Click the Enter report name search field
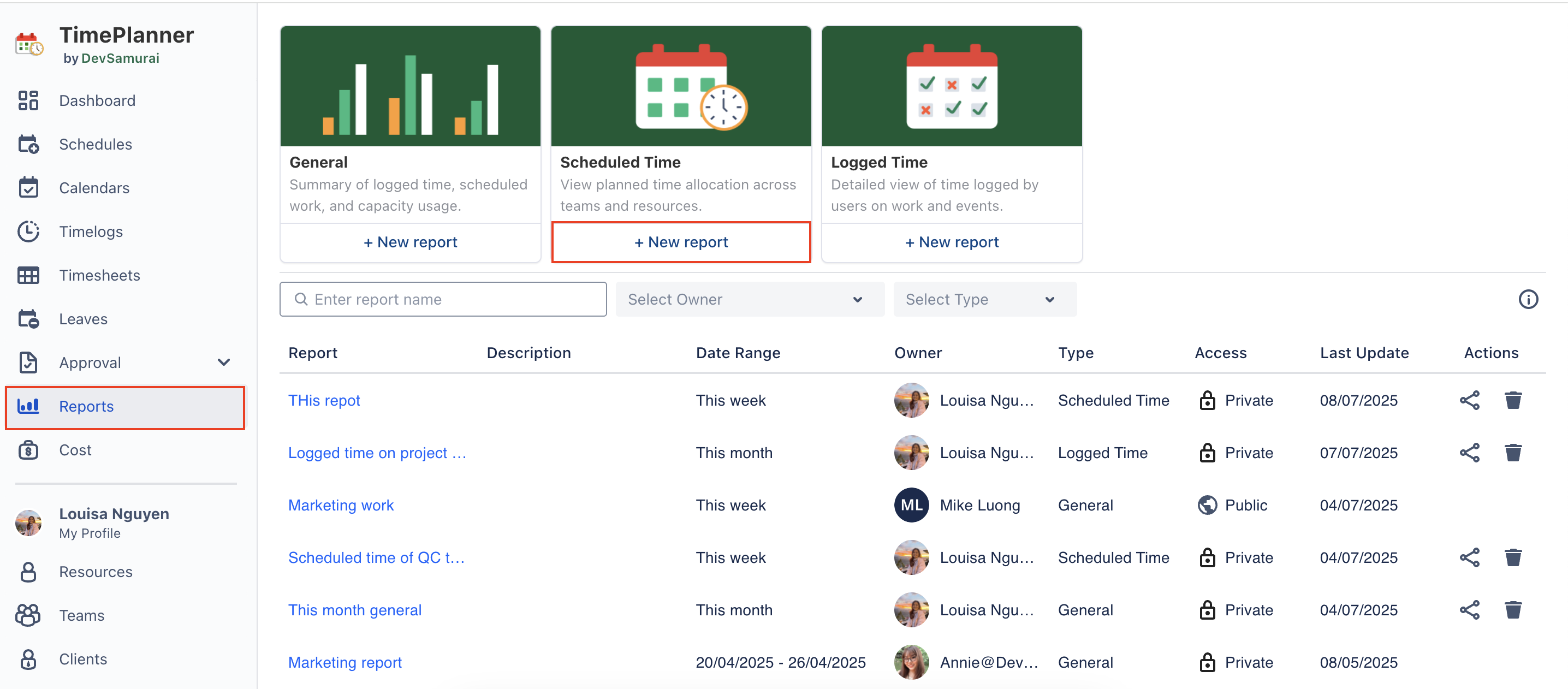1568x689 pixels. click(x=450, y=300)
